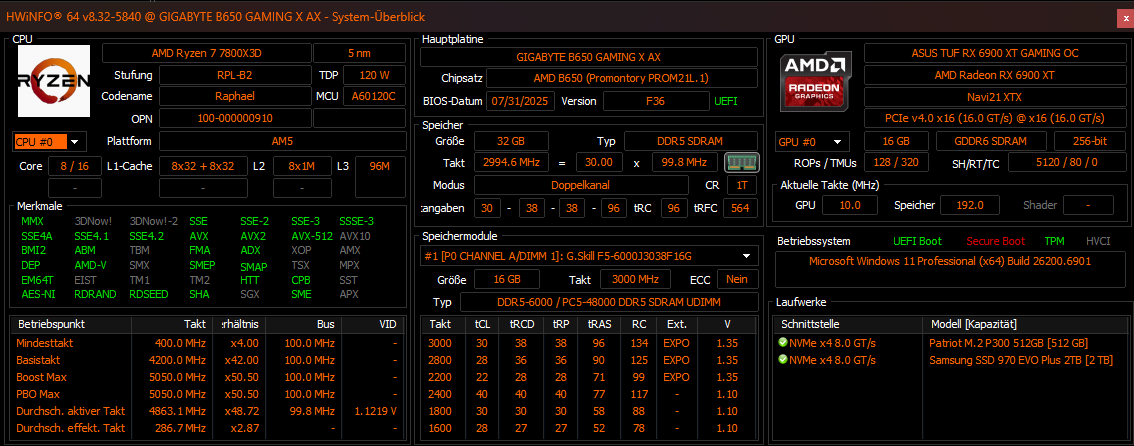Screen dimensions: 1134x446
Task: Click the AMD Radeon Graphics logo
Action: tap(816, 80)
